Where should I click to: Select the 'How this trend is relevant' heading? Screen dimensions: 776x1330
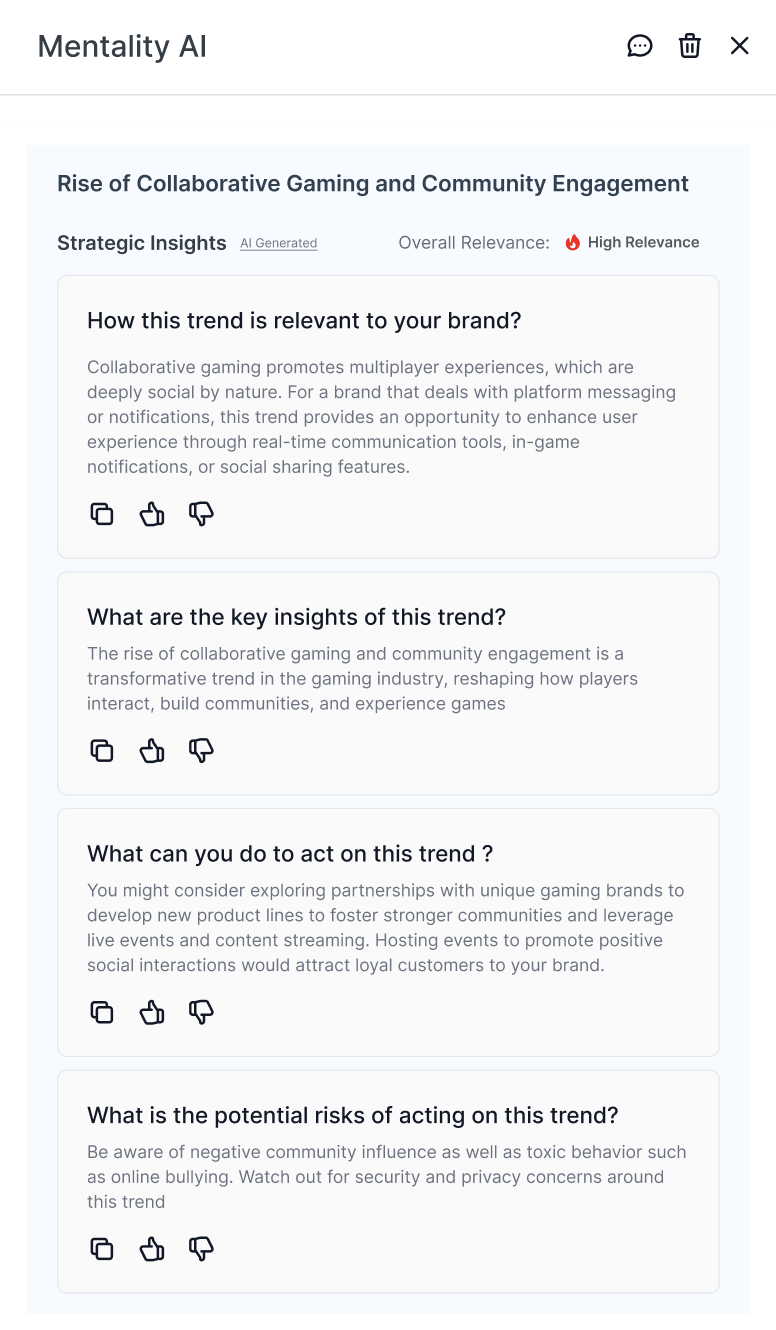(x=304, y=321)
